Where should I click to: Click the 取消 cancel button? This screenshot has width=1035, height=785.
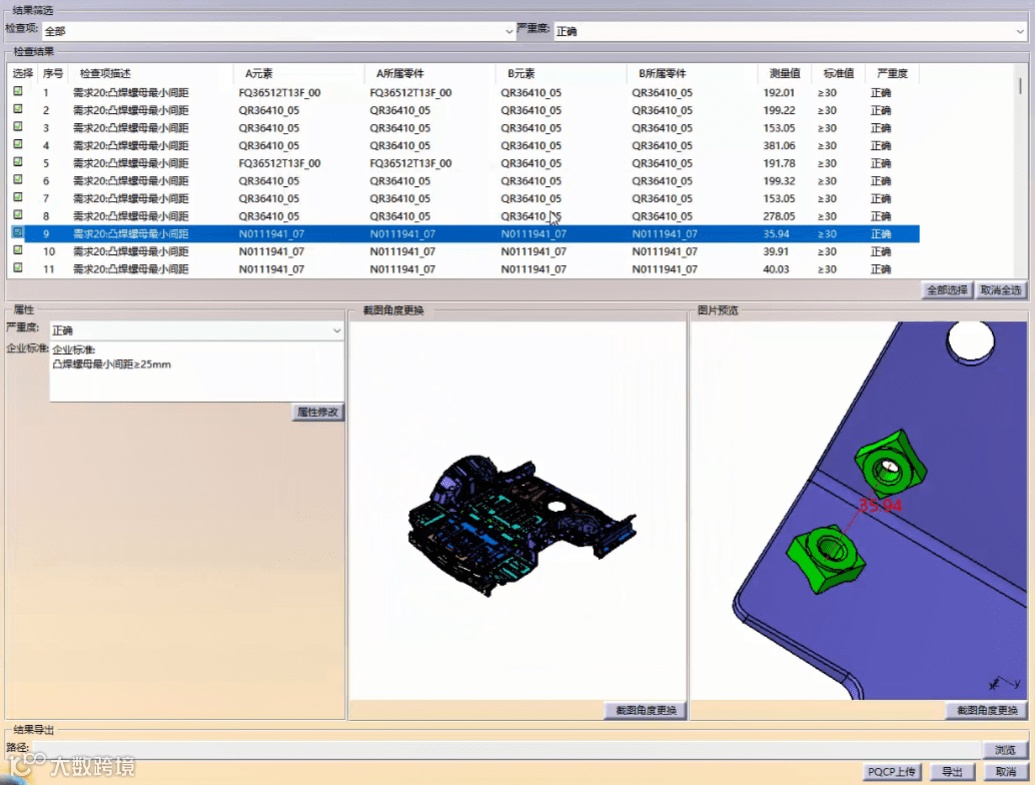[1005, 772]
